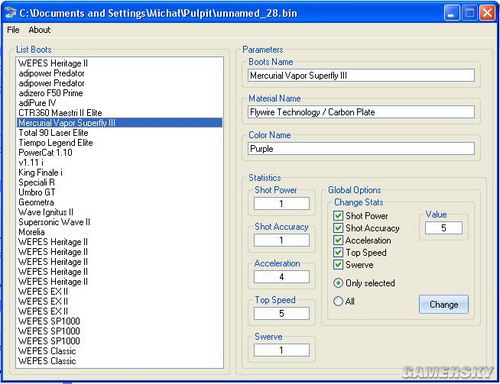Click the Color Name field showing Purple

[x=361, y=149]
